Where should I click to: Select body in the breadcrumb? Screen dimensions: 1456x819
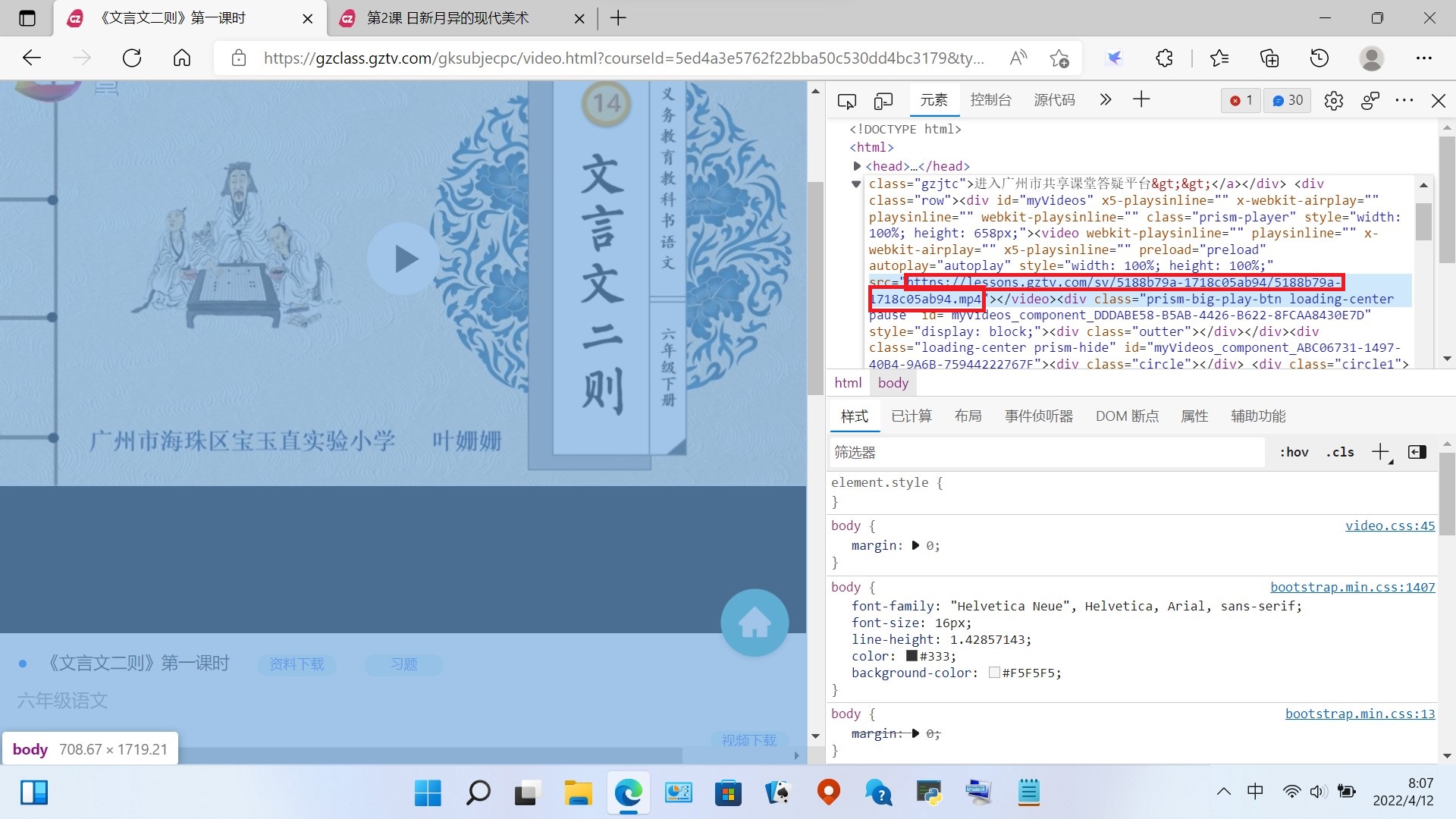click(x=893, y=383)
